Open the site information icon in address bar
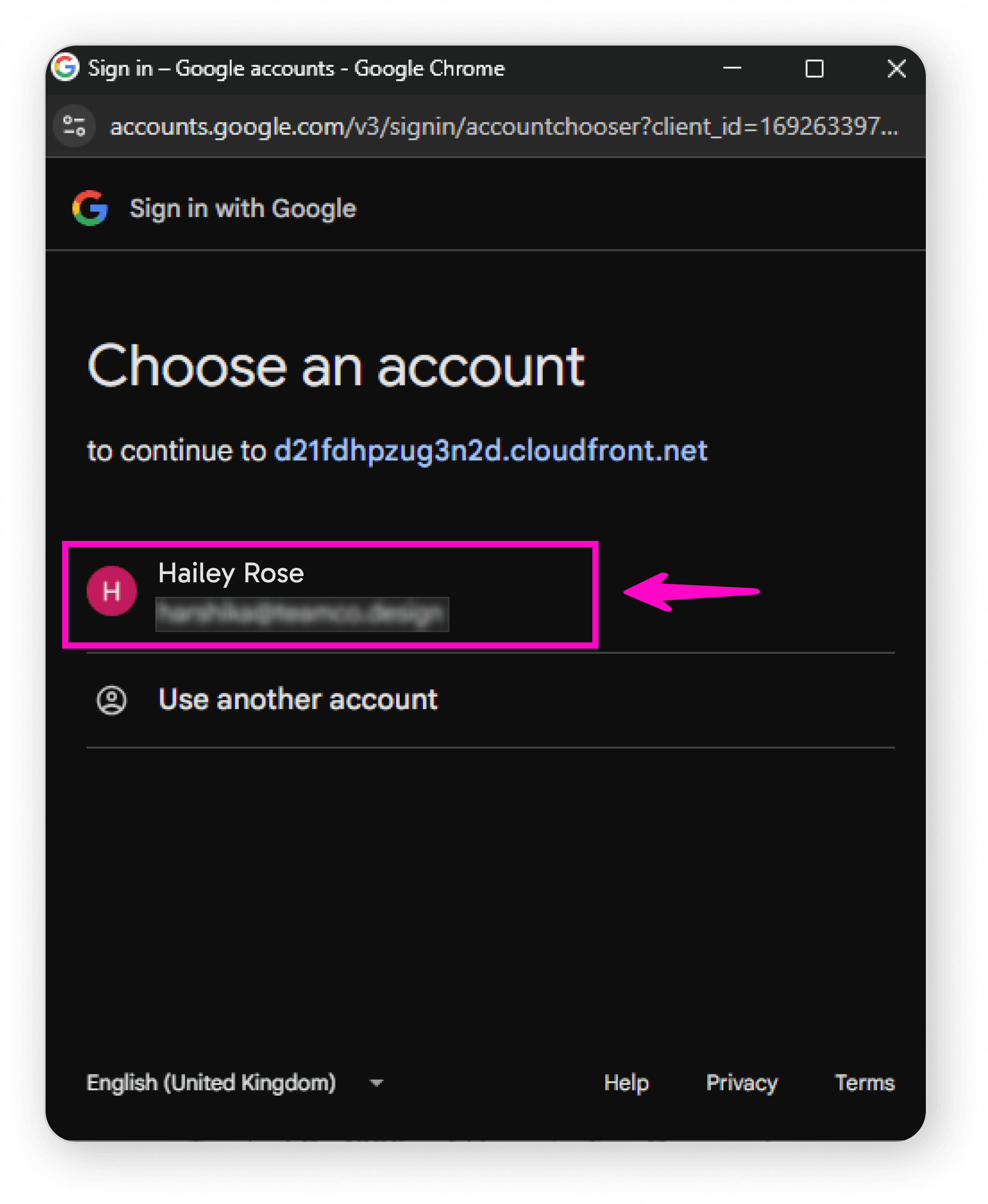 click(x=74, y=126)
